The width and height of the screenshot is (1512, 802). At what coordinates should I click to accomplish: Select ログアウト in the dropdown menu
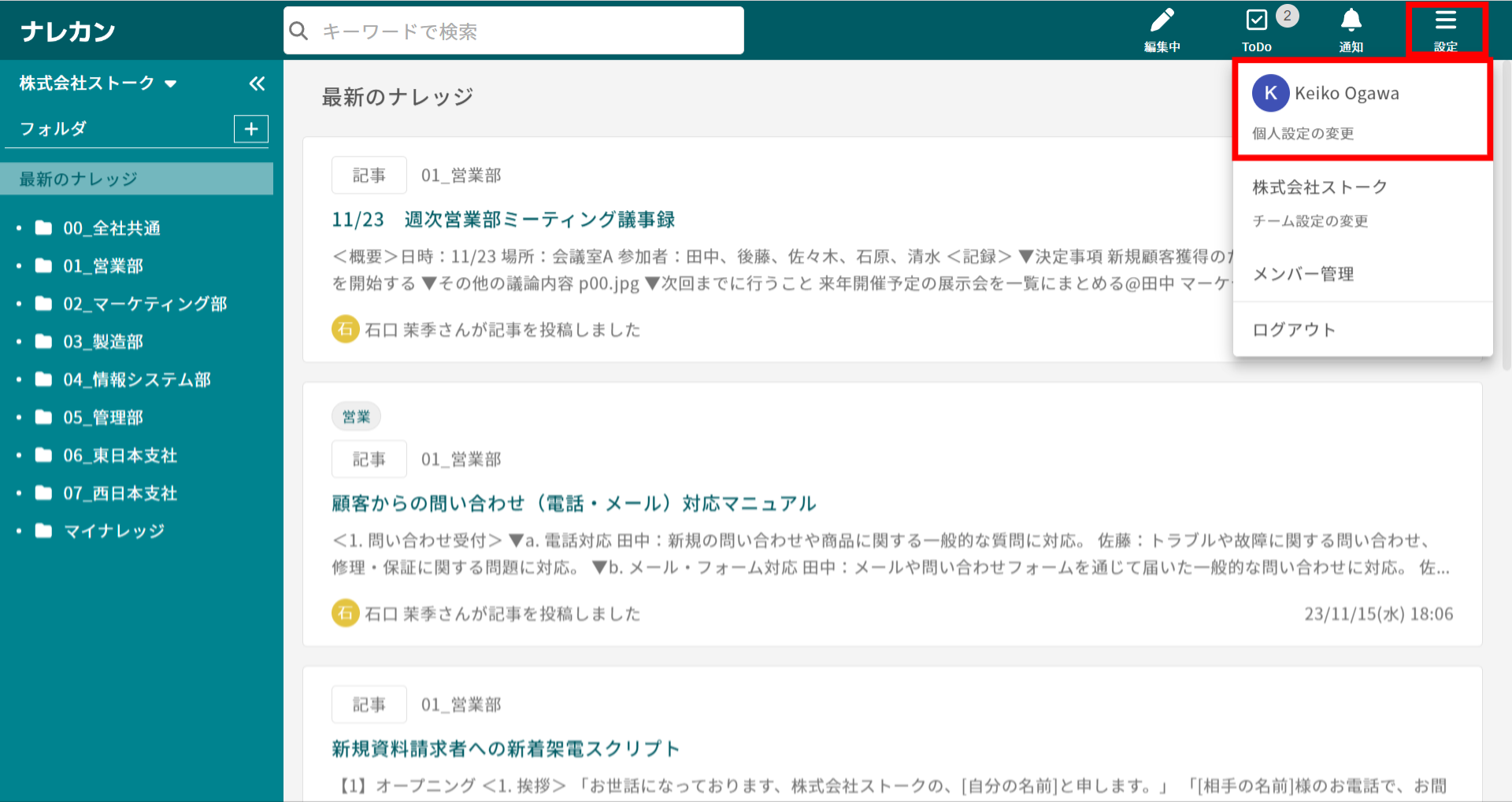point(1294,330)
